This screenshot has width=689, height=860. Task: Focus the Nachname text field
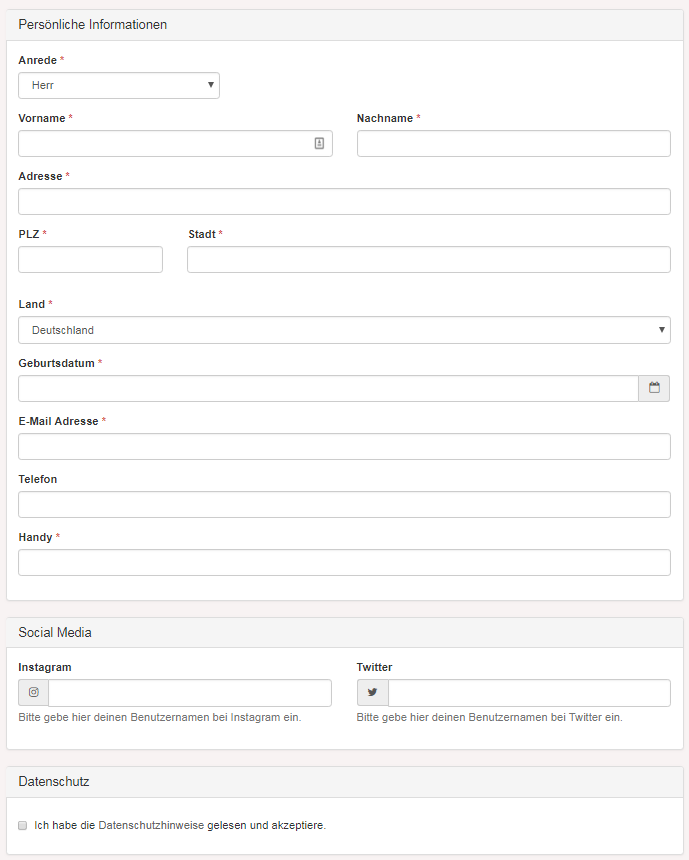pyautogui.click(x=513, y=144)
